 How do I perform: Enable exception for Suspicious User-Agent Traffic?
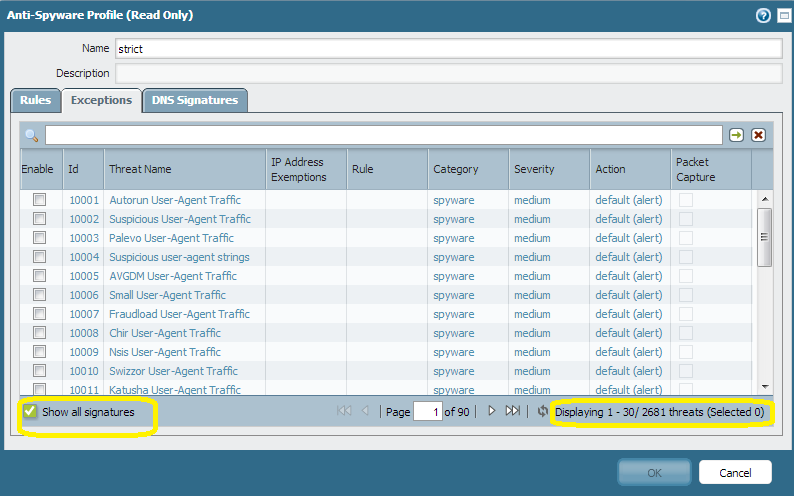[x=39, y=219]
